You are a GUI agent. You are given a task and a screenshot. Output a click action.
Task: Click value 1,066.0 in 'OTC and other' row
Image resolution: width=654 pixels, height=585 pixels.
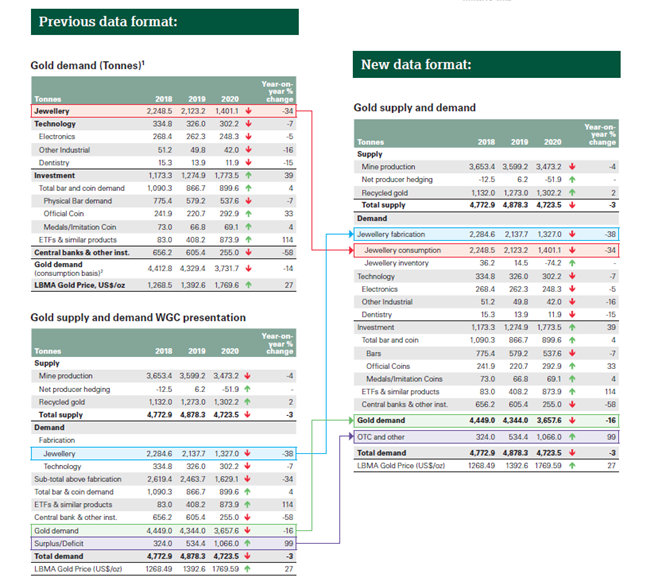549,437
